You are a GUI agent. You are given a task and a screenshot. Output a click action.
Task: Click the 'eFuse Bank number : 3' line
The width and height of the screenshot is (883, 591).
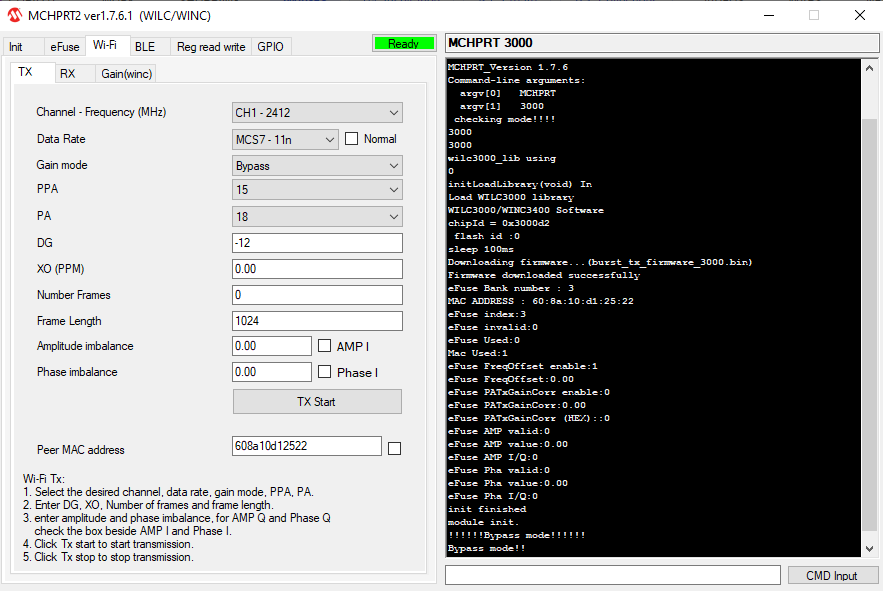coord(511,288)
